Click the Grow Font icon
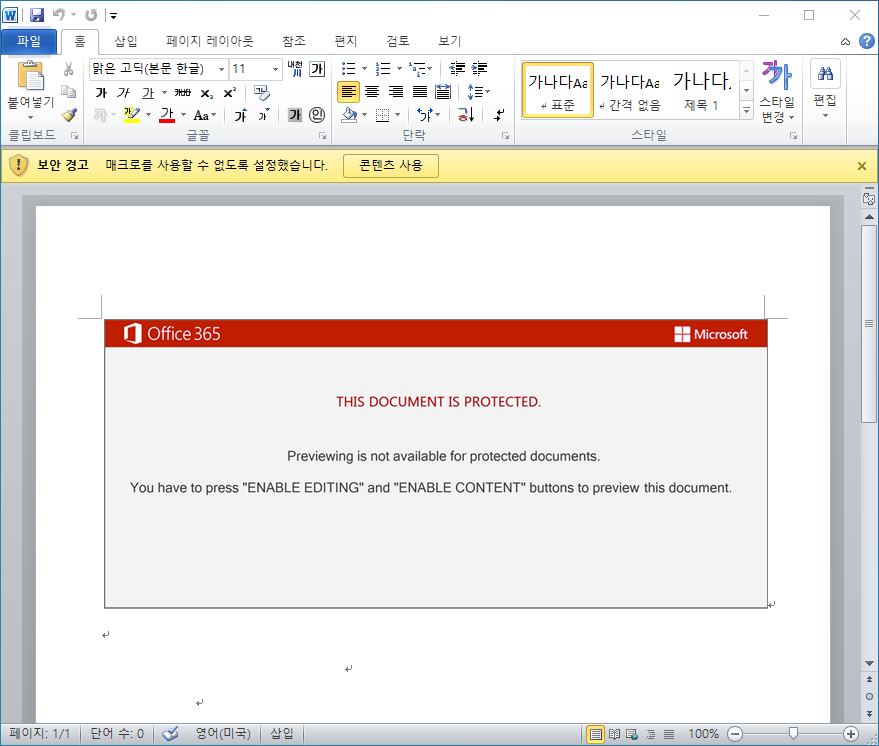Viewport: 879px width, 746px height. 241,115
